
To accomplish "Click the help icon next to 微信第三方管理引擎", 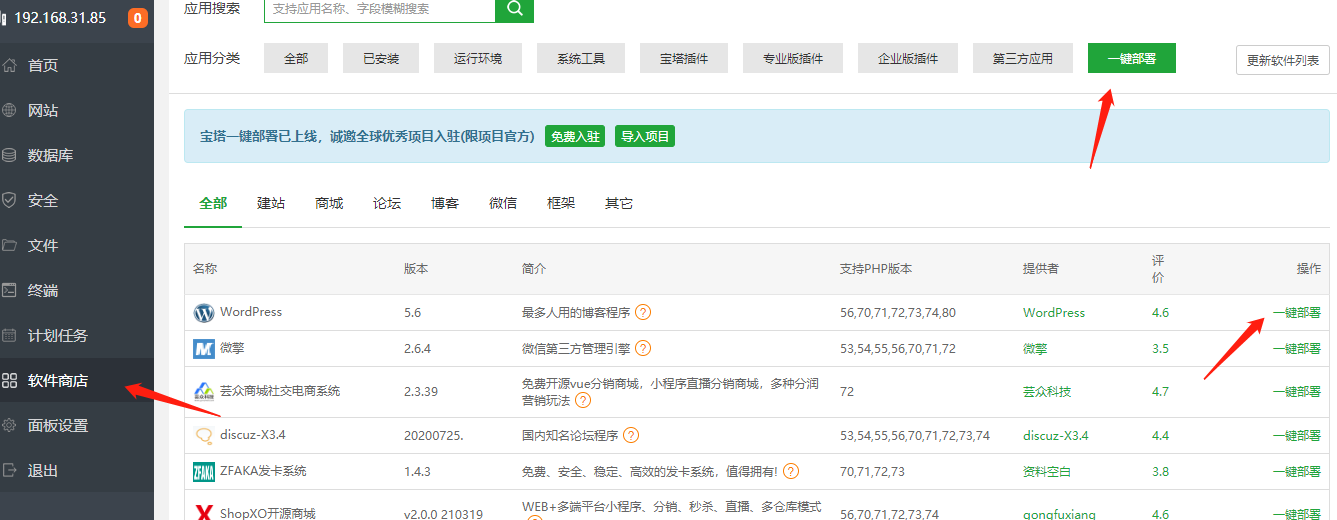I will point(643,348).
